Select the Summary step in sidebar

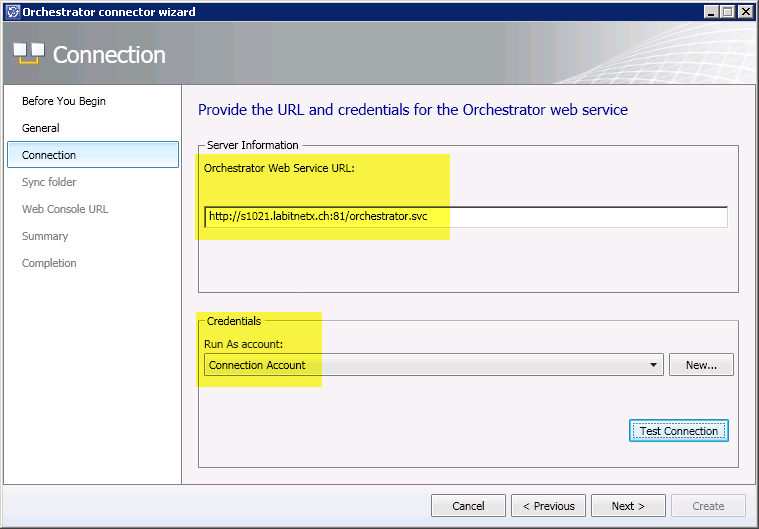coord(45,236)
